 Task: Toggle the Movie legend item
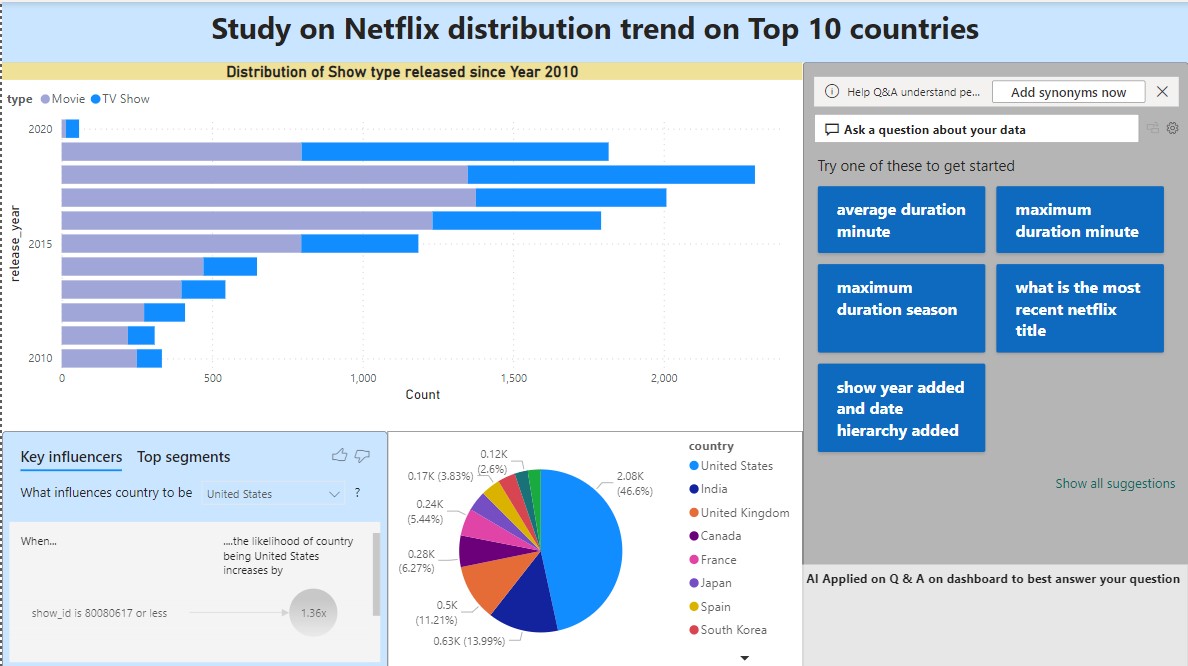coord(62,99)
